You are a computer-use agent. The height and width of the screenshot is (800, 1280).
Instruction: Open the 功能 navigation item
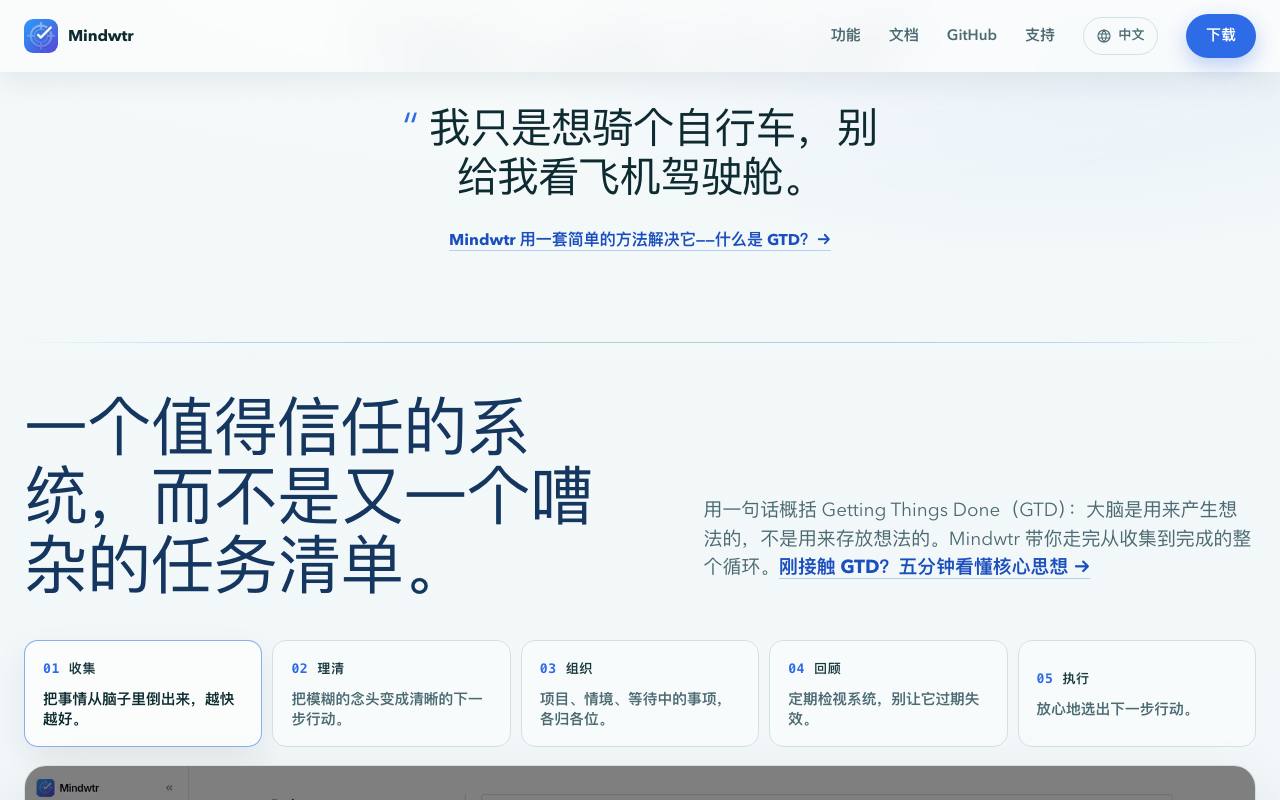pyautogui.click(x=846, y=35)
